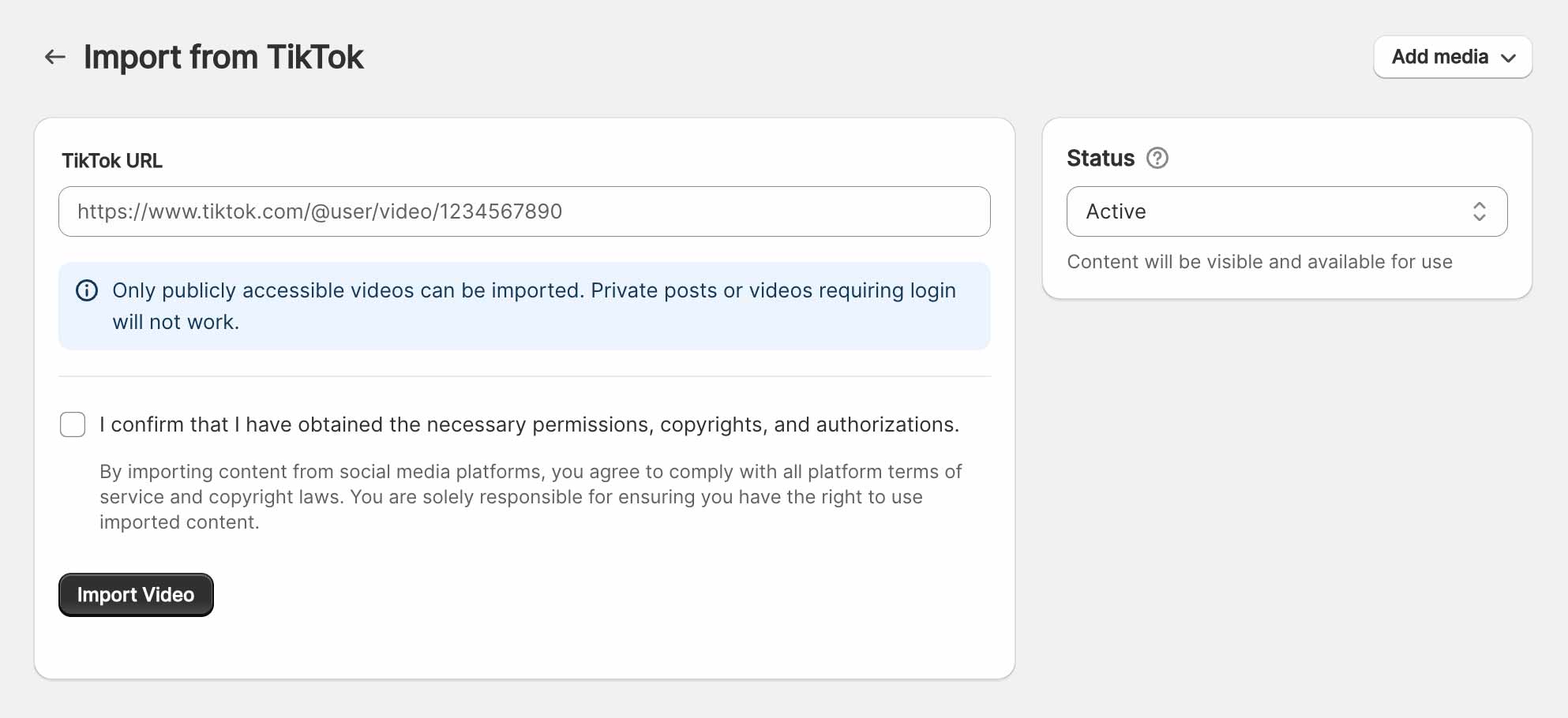Click the chevron on Add media button

click(1509, 58)
